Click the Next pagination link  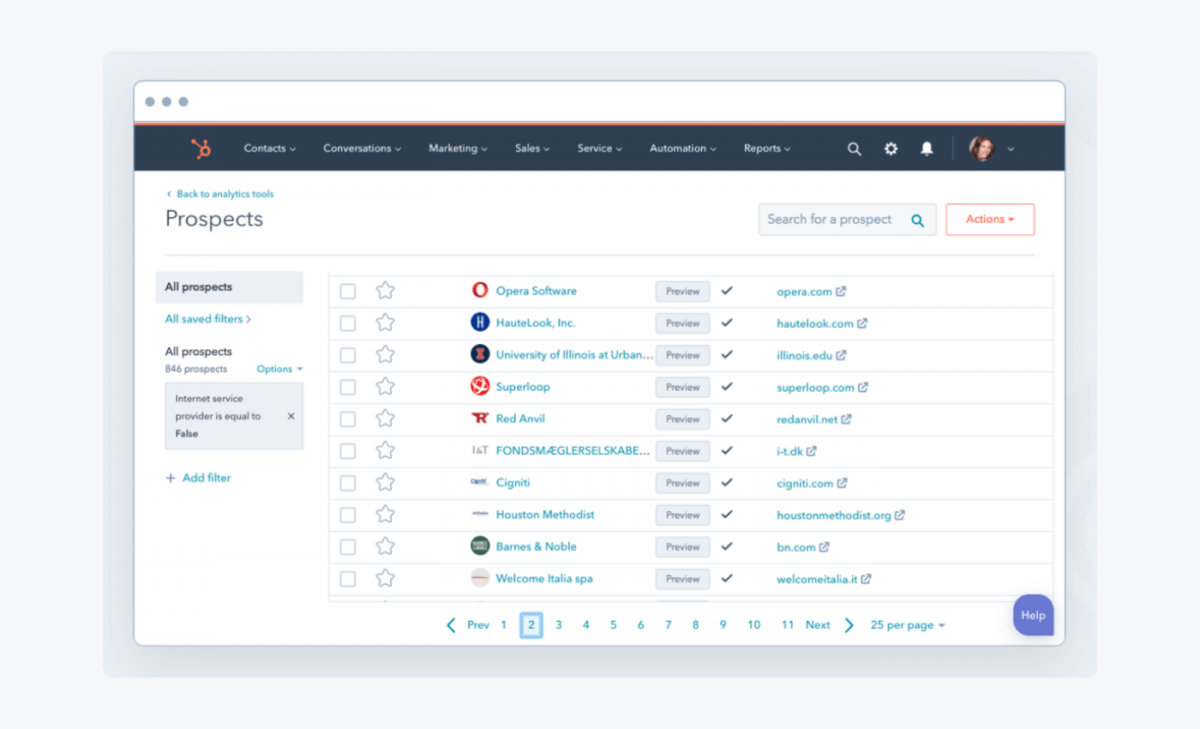(x=818, y=625)
